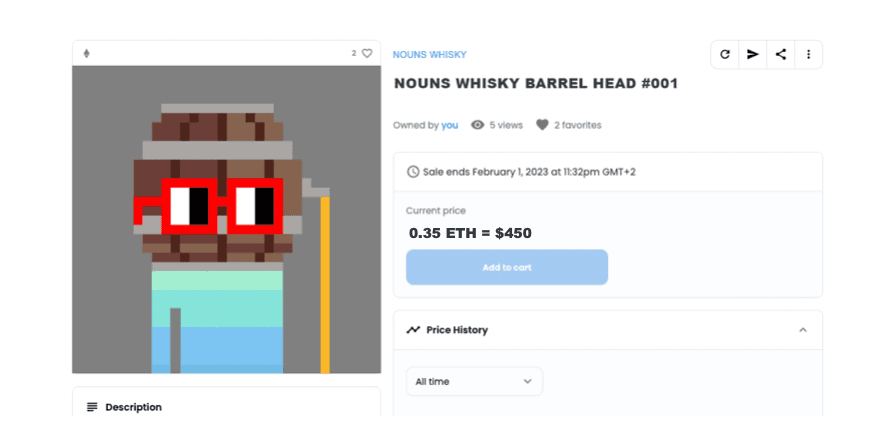The height and width of the screenshot is (440, 892).
Task: Click the Add to cart button
Action: pos(507,267)
